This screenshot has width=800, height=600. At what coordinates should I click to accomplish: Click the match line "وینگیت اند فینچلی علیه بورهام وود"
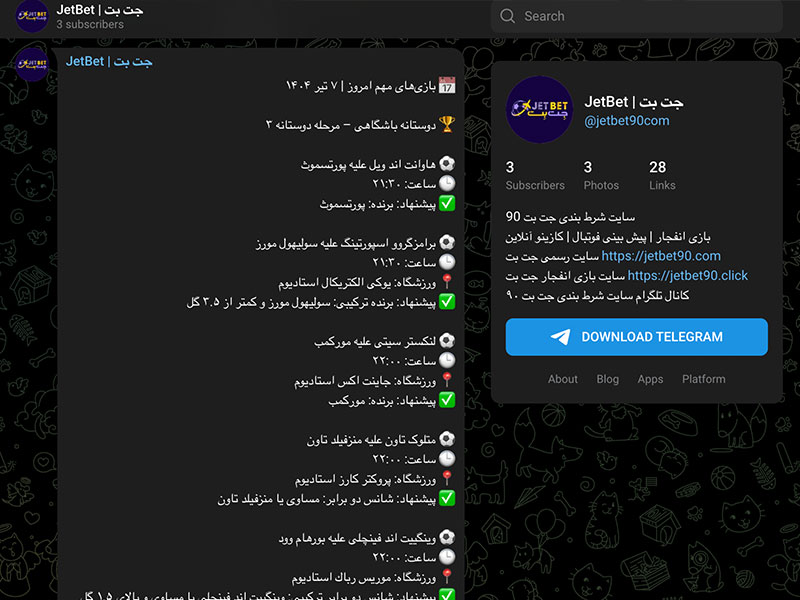[x=357, y=538]
